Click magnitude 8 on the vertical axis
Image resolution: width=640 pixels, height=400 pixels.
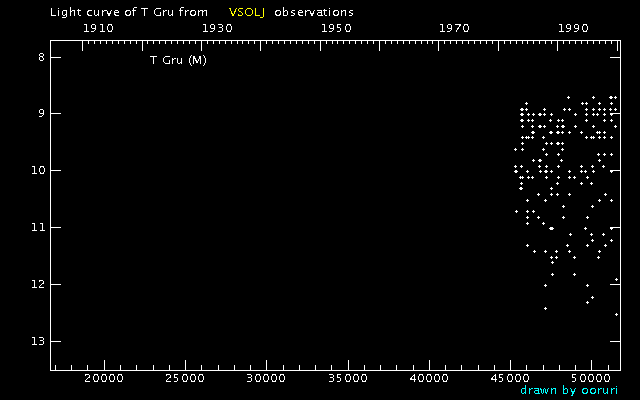(x=41, y=57)
